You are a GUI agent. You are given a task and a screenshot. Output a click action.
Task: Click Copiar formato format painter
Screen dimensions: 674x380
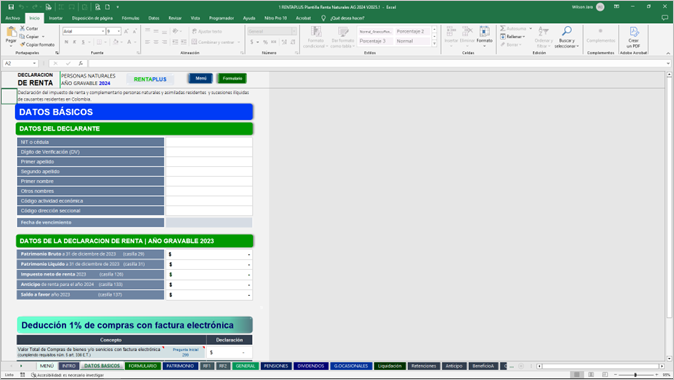pos(37,44)
